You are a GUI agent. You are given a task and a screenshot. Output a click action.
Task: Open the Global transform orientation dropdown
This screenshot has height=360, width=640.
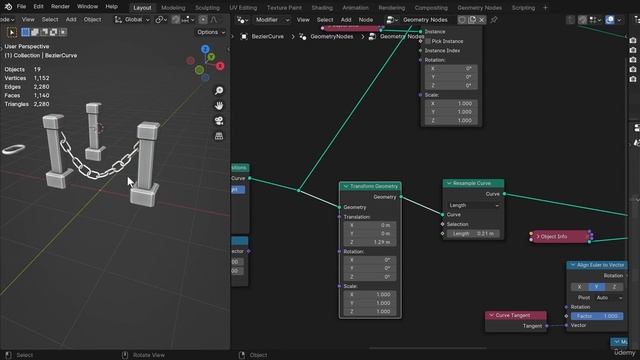[132, 20]
